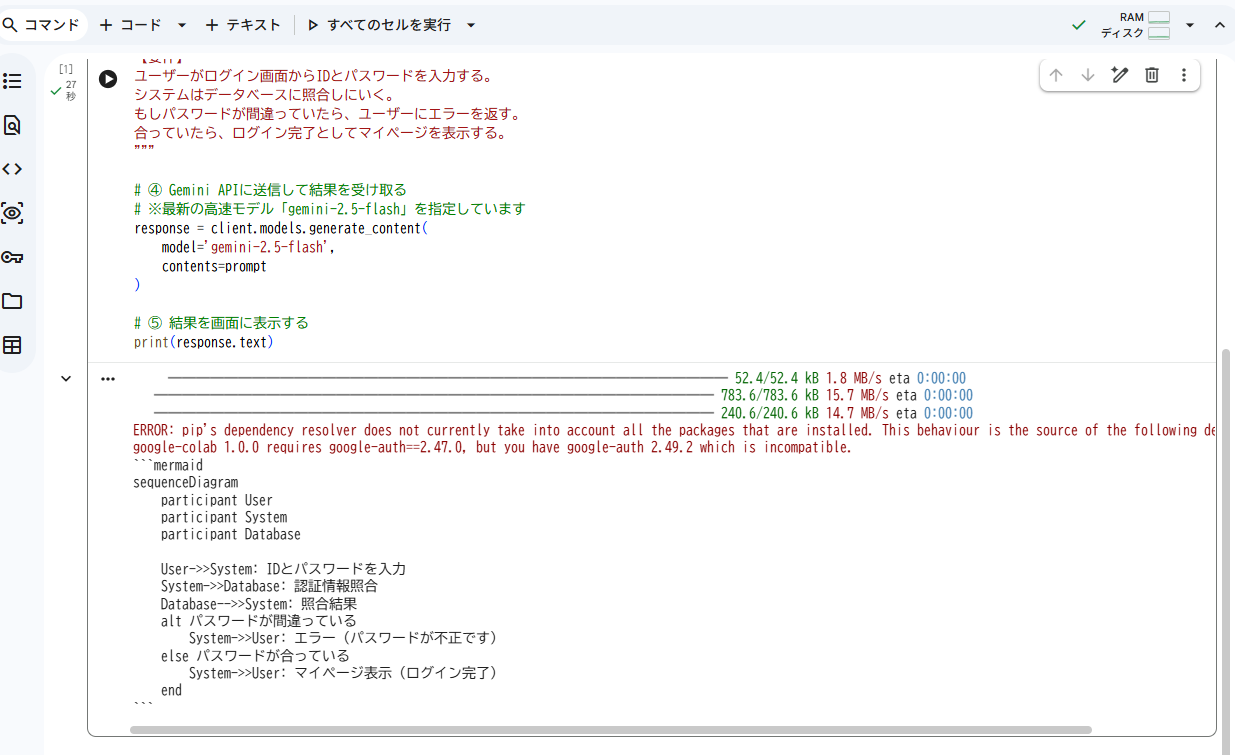Open the eye-shaped sidebar icon
Image resolution: width=1235 pixels, height=755 pixels.
click(x=12, y=213)
